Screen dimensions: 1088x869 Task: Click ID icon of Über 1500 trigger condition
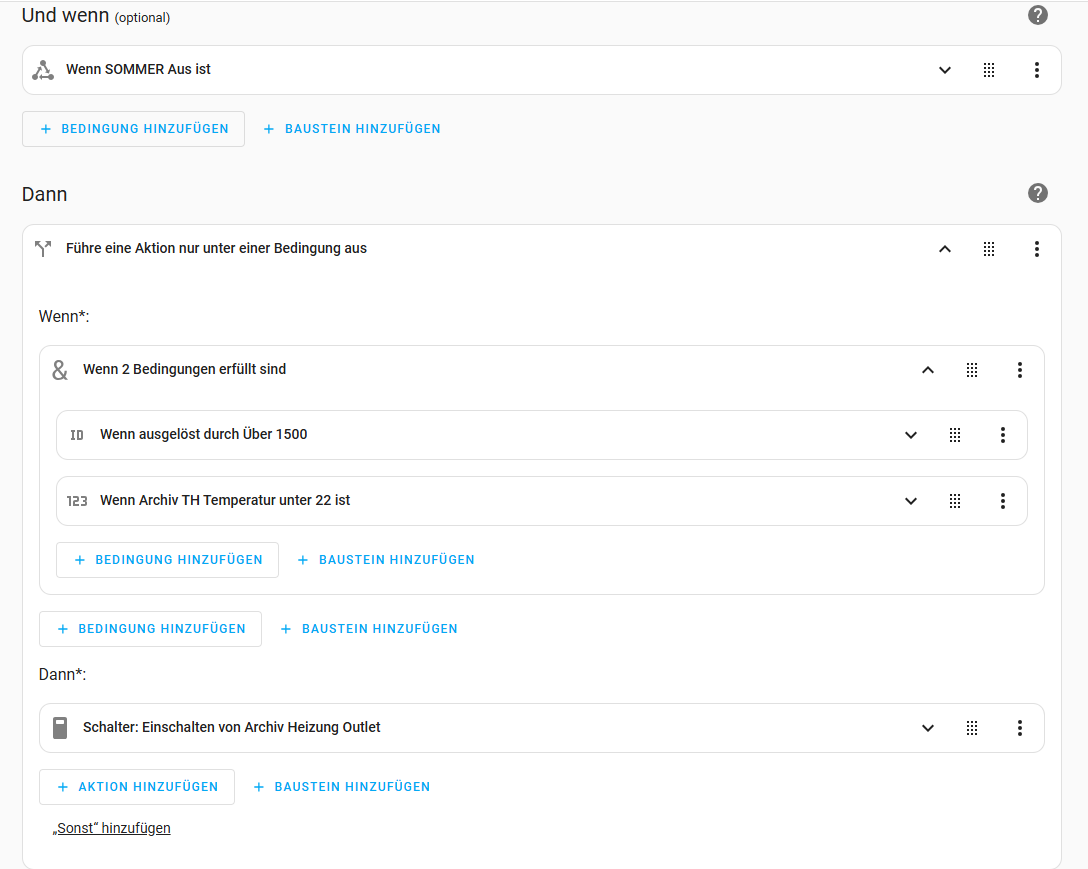(x=77, y=435)
